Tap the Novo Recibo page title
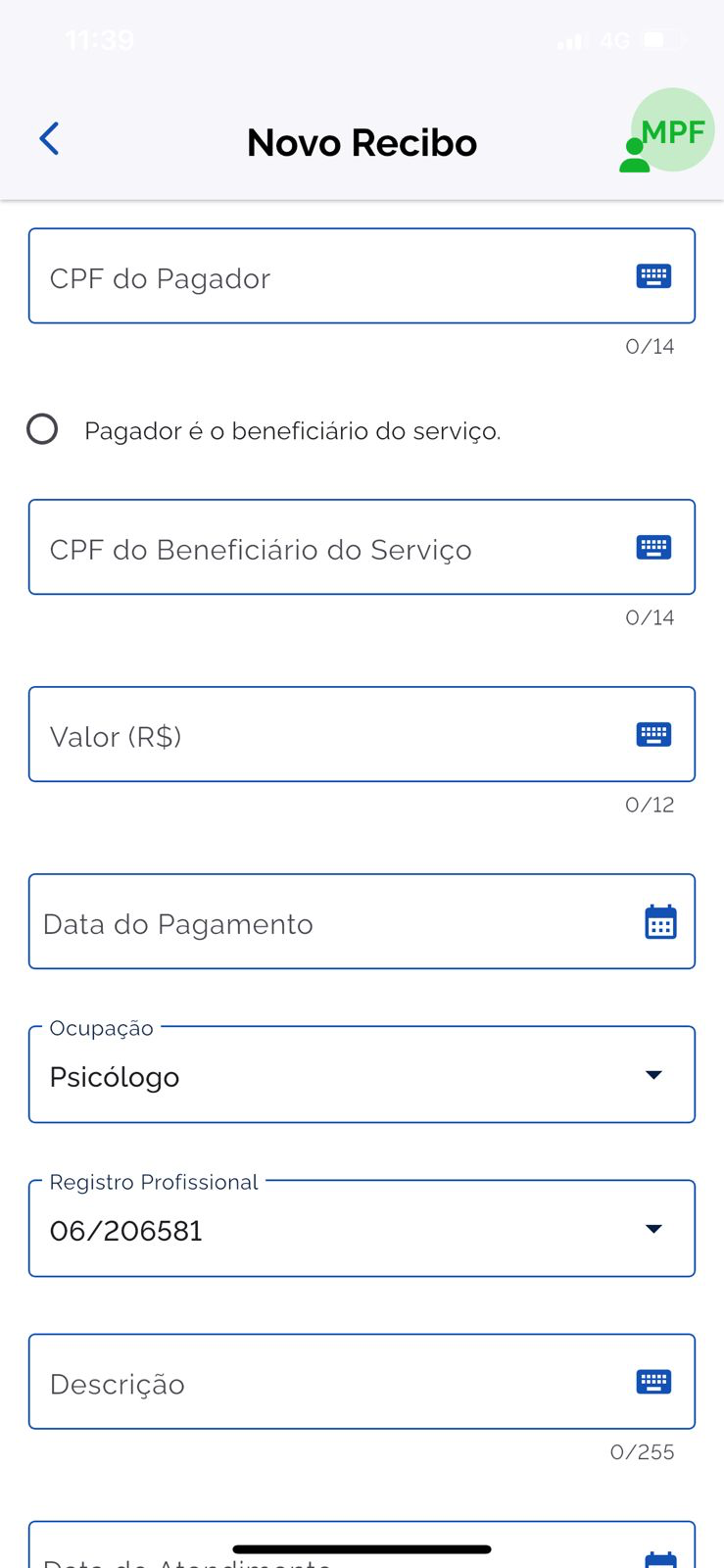 [x=362, y=143]
